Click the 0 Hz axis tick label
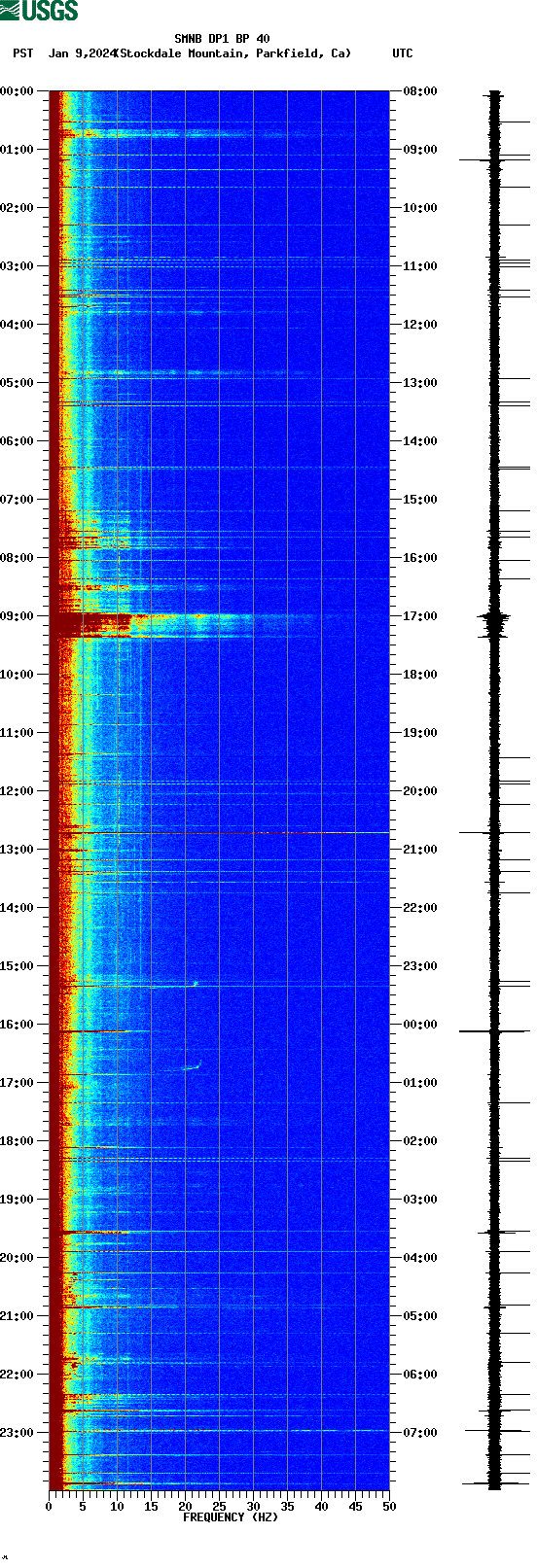Viewport: 537px width, 1568px height. [x=49, y=1507]
